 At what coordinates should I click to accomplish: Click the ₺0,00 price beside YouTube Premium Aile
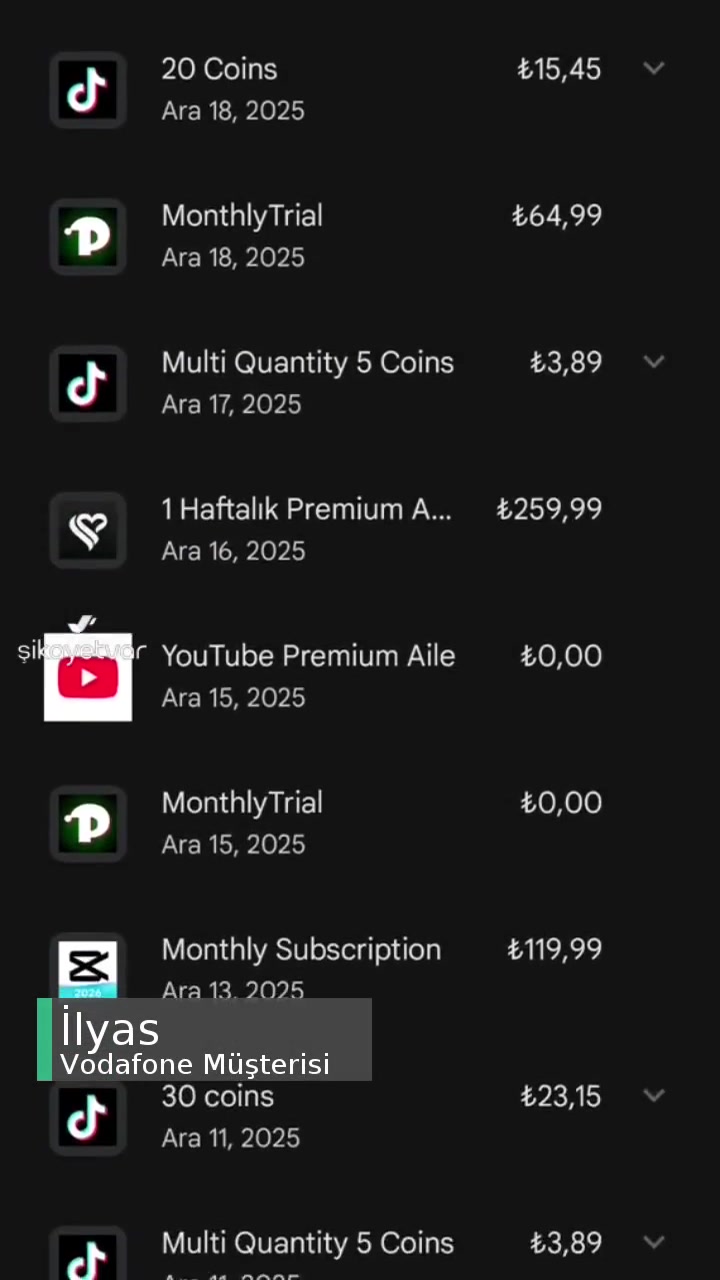point(560,656)
